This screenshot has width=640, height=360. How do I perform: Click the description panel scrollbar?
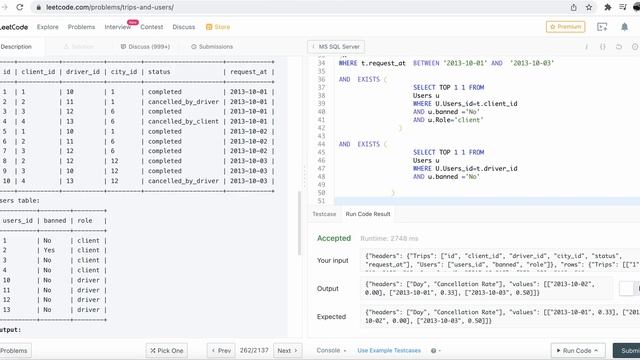(300, 222)
